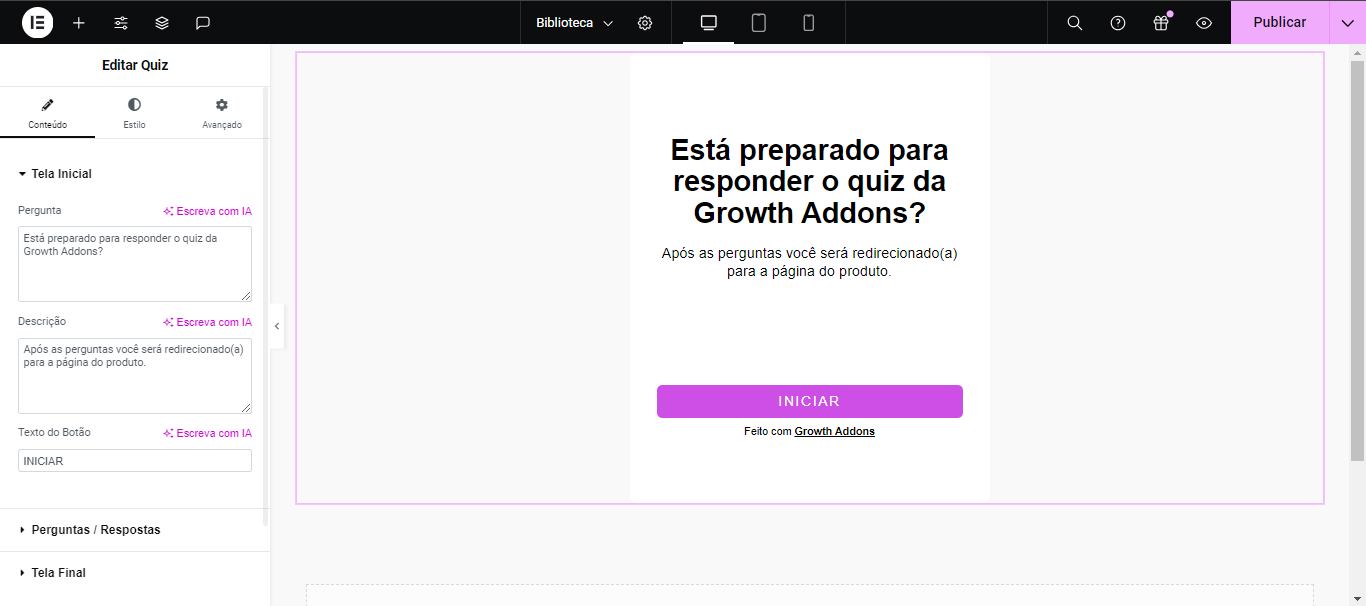Open the Elementor logo menu
The height and width of the screenshot is (606, 1366).
37,22
